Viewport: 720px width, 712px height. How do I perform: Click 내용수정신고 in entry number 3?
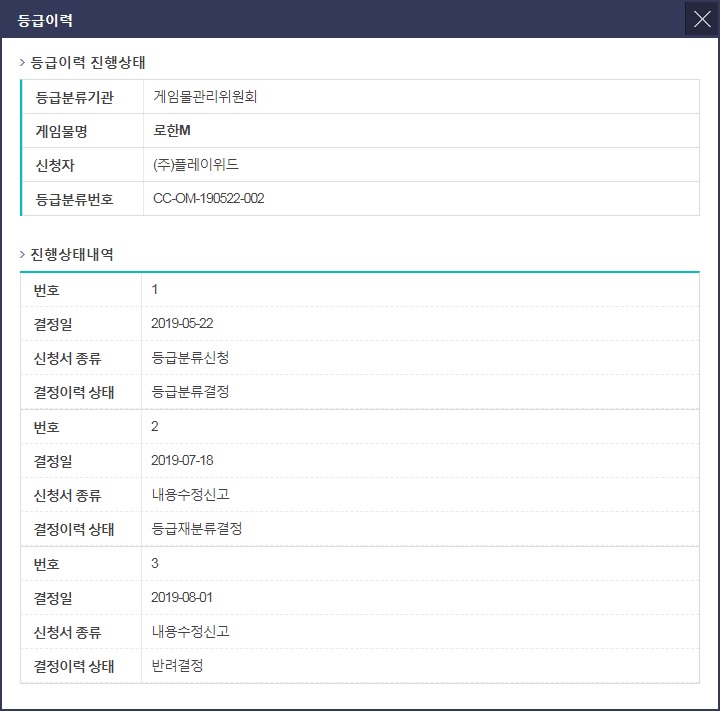tap(190, 632)
